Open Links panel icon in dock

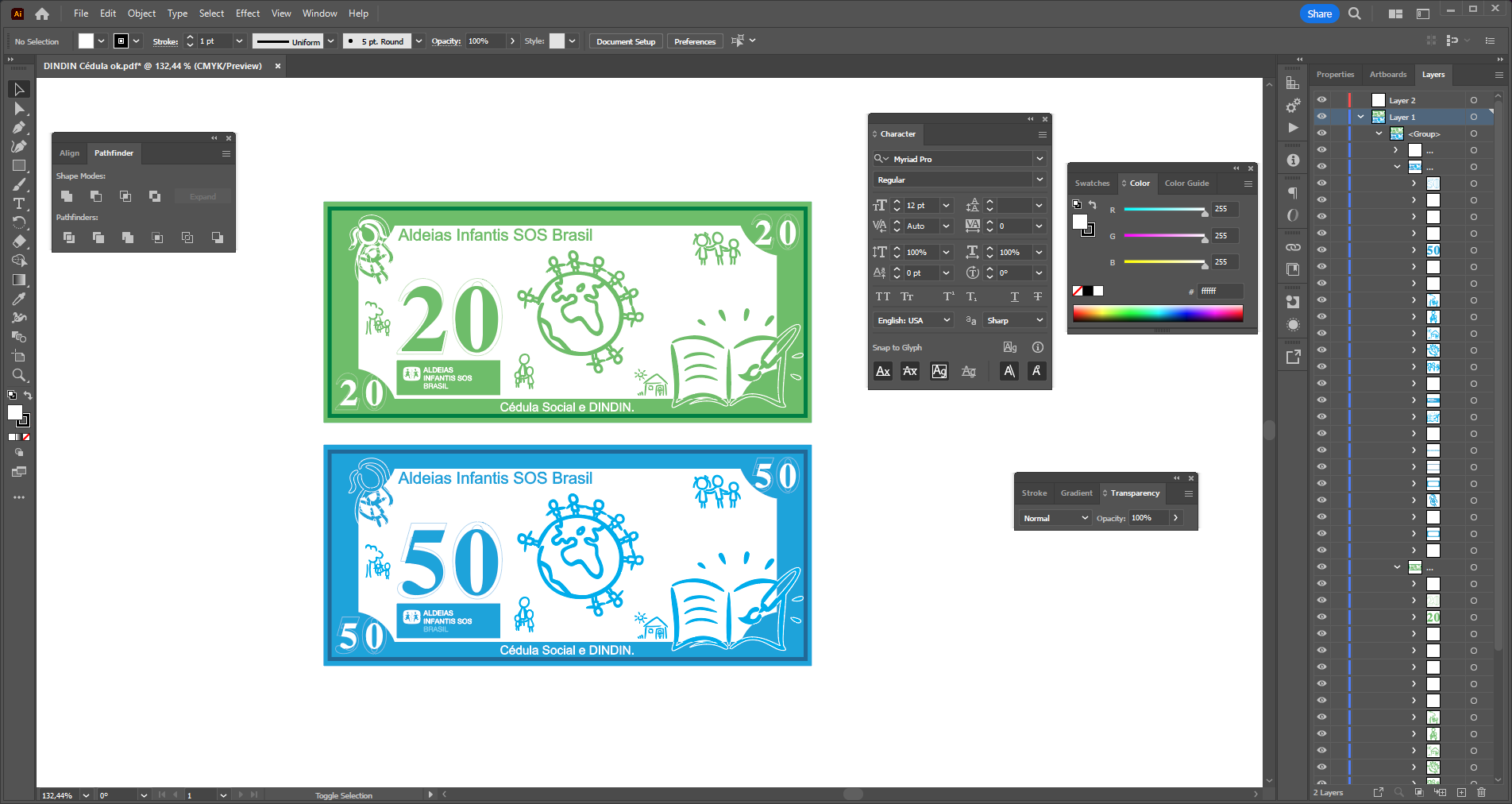(x=1293, y=247)
